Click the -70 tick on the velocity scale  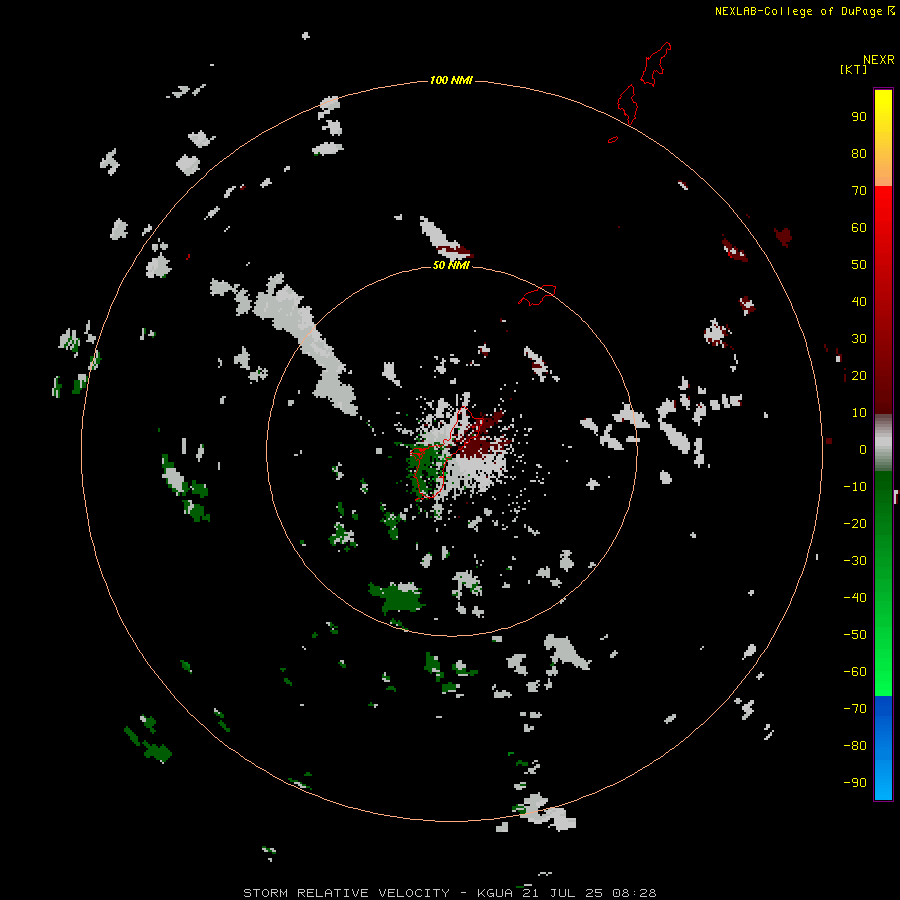tap(855, 709)
